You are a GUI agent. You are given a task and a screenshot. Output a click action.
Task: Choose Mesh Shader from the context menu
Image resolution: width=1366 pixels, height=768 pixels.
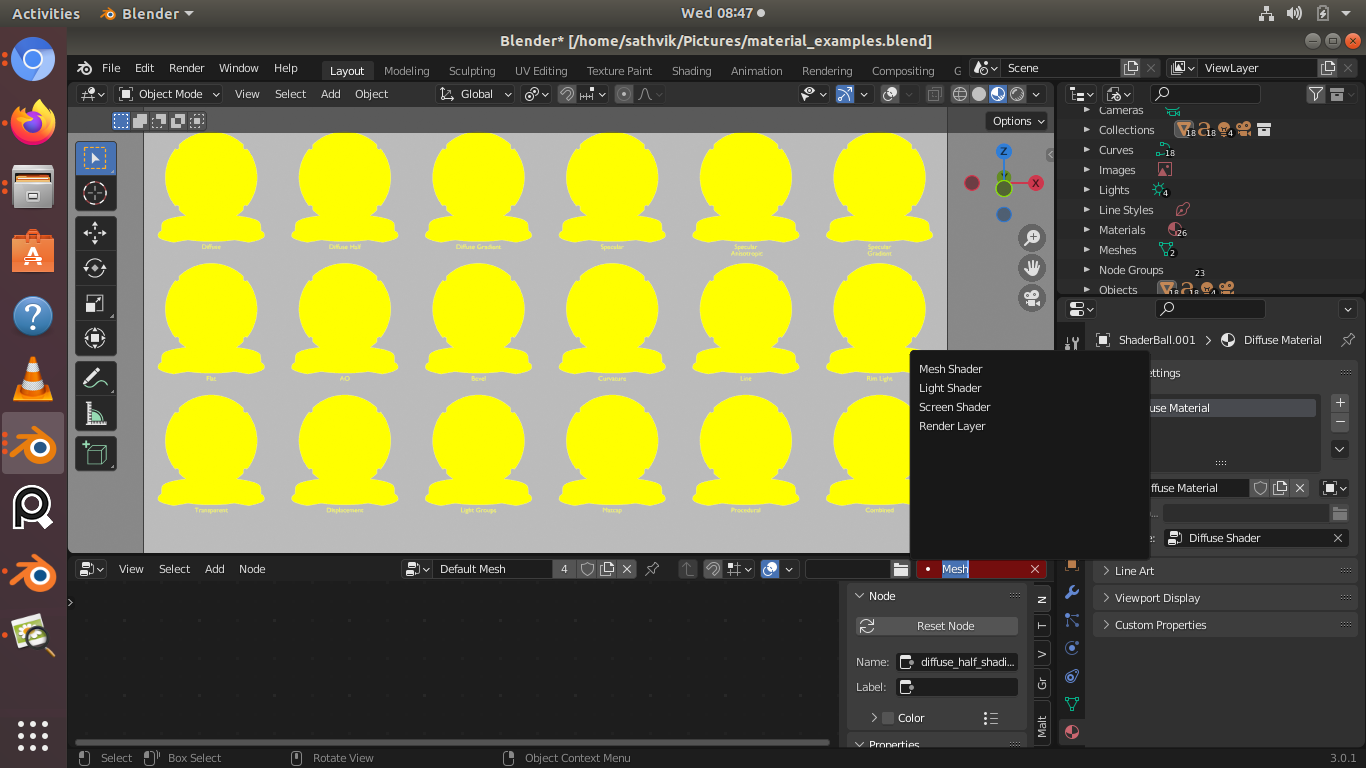click(950, 369)
